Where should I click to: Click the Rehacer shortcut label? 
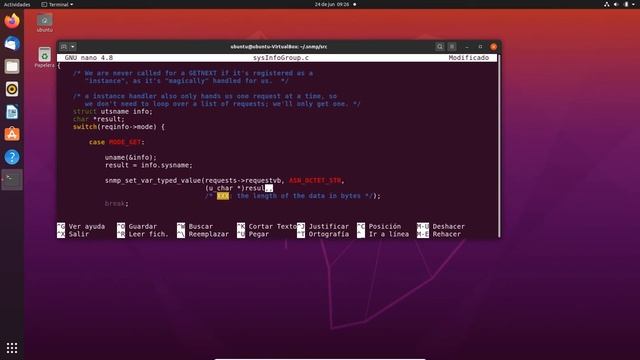click(x=447, y=234)
